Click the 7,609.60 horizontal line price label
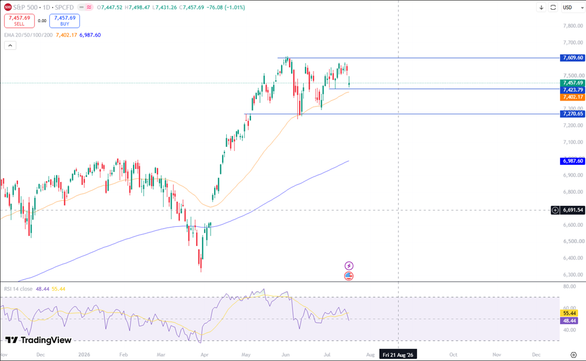Screen dimensions: 586x361 (x=572, y=58)
